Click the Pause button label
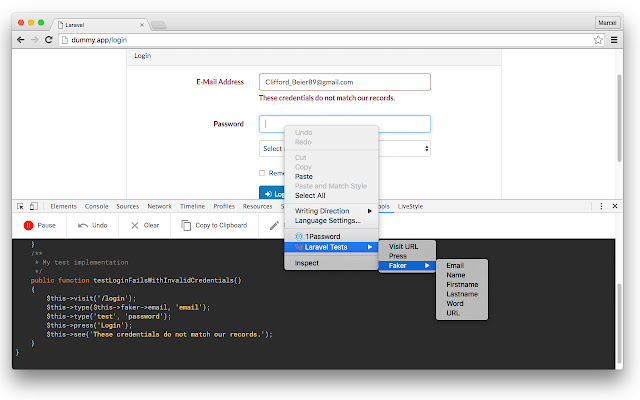Screen dimensions: 640x400 (x=47, y=225)
